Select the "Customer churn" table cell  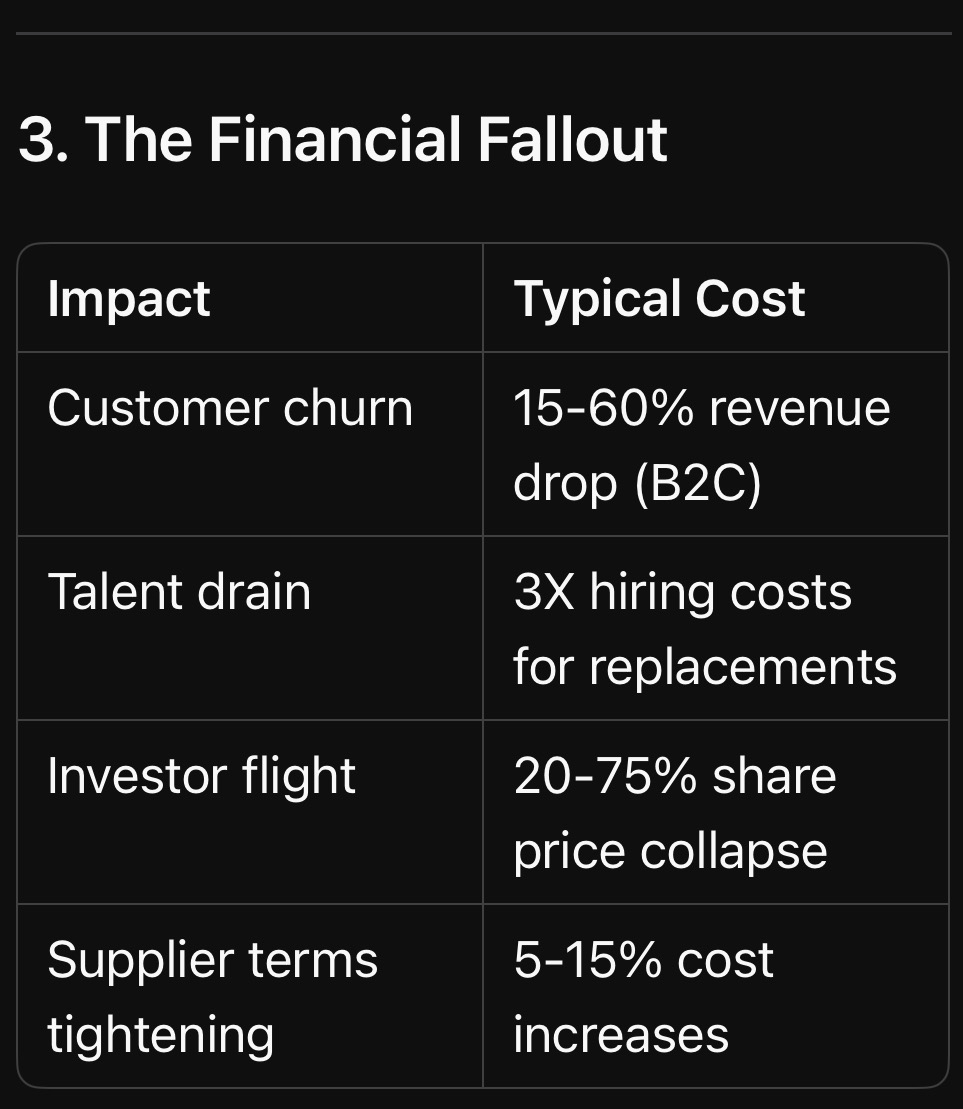click(230, 408)
